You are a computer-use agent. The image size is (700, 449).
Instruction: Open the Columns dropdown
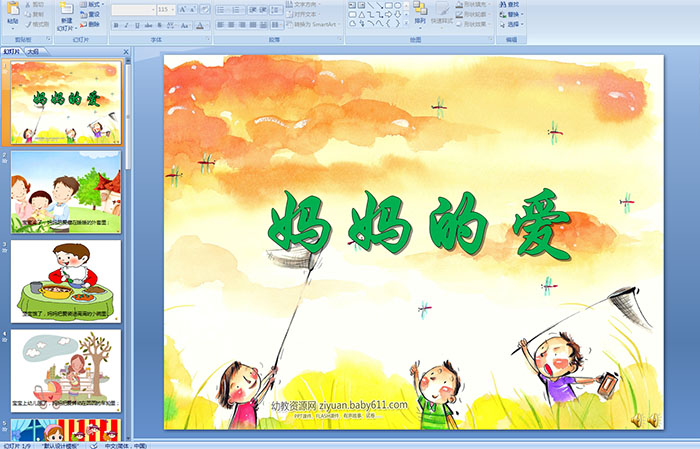point(276,25)
